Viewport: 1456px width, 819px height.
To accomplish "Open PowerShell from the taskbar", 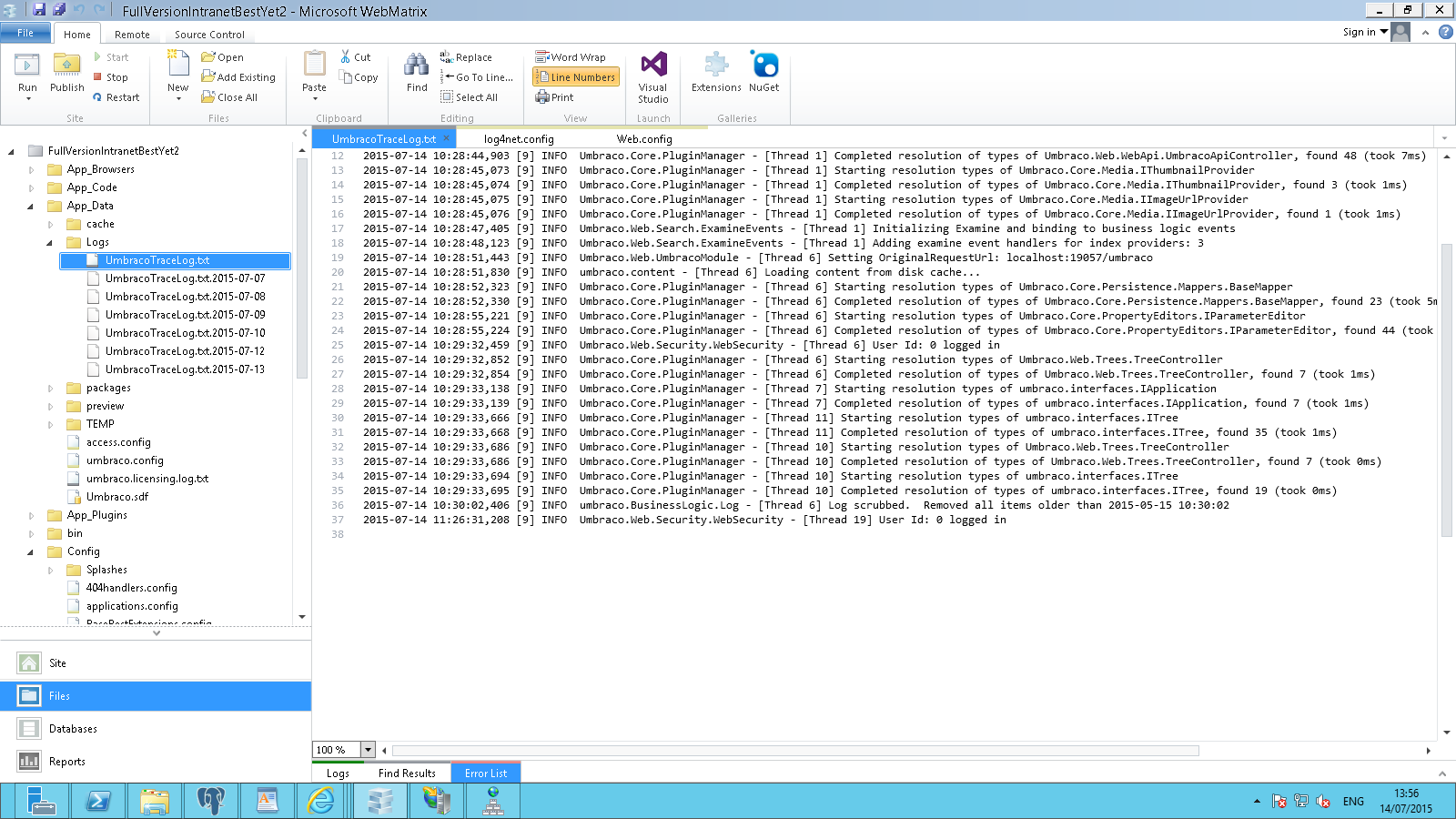I will point(98,801).
